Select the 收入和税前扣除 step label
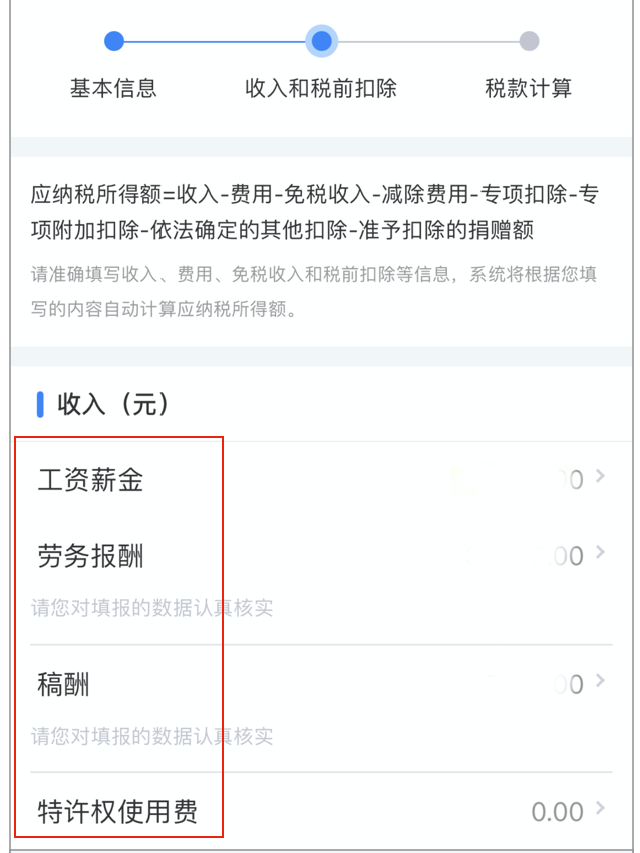The width and height of the screenshot is (640, 853). (x=321, y=88)
